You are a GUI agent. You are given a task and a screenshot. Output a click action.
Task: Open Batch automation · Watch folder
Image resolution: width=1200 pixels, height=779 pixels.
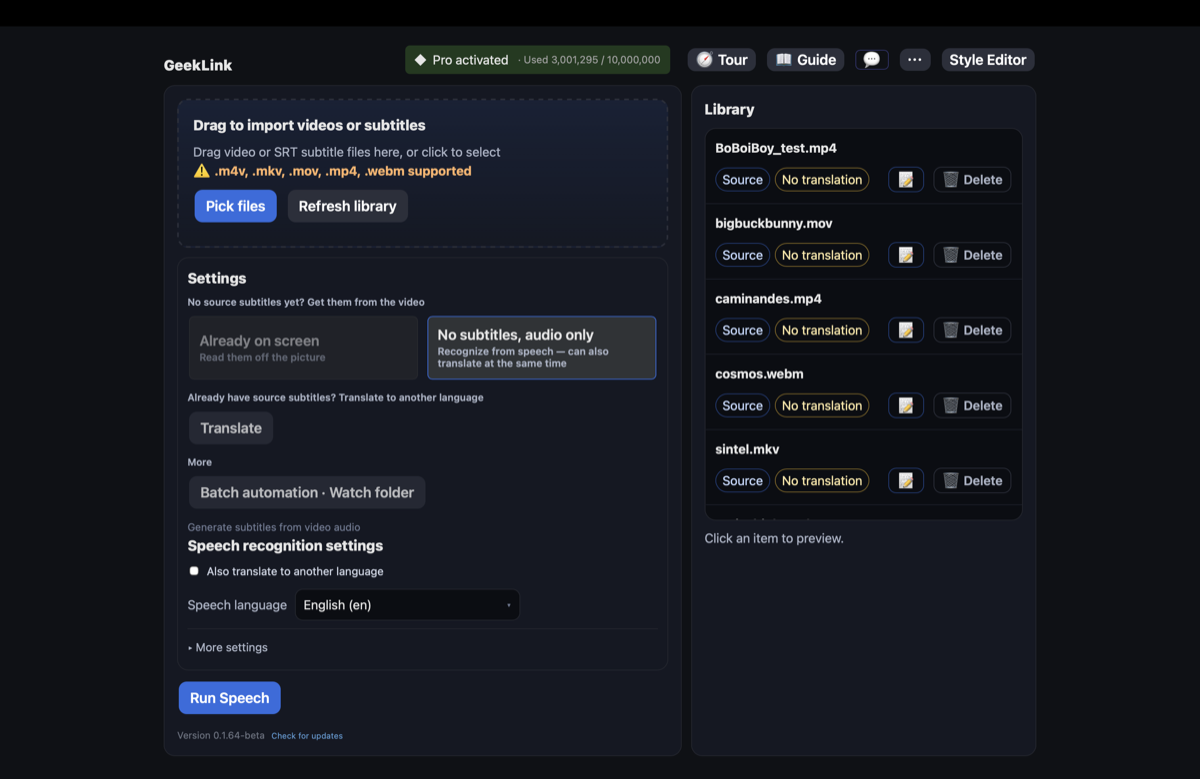coord(307,492)
